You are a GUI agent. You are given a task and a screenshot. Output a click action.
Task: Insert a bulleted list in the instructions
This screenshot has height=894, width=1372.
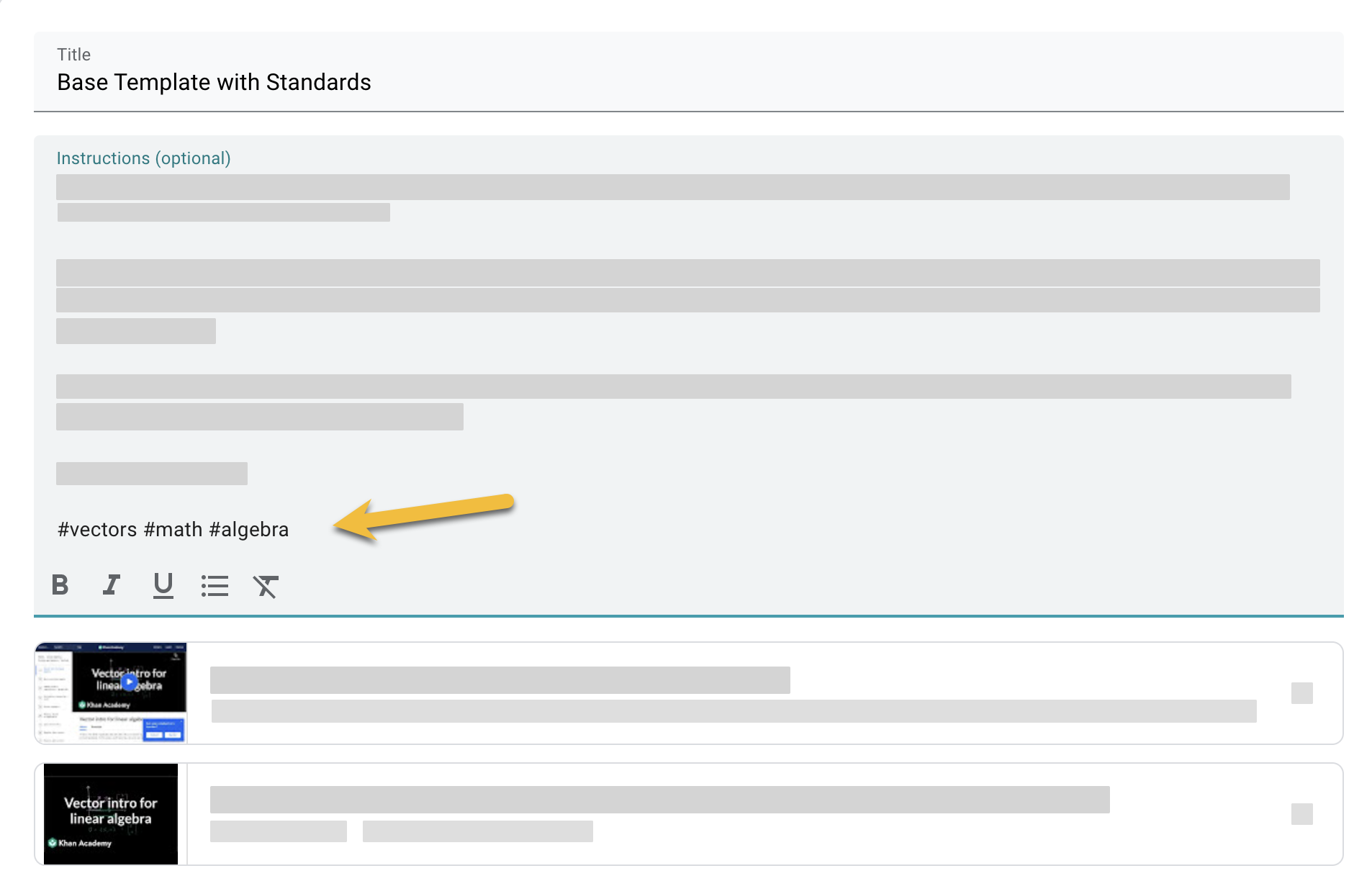215,586
